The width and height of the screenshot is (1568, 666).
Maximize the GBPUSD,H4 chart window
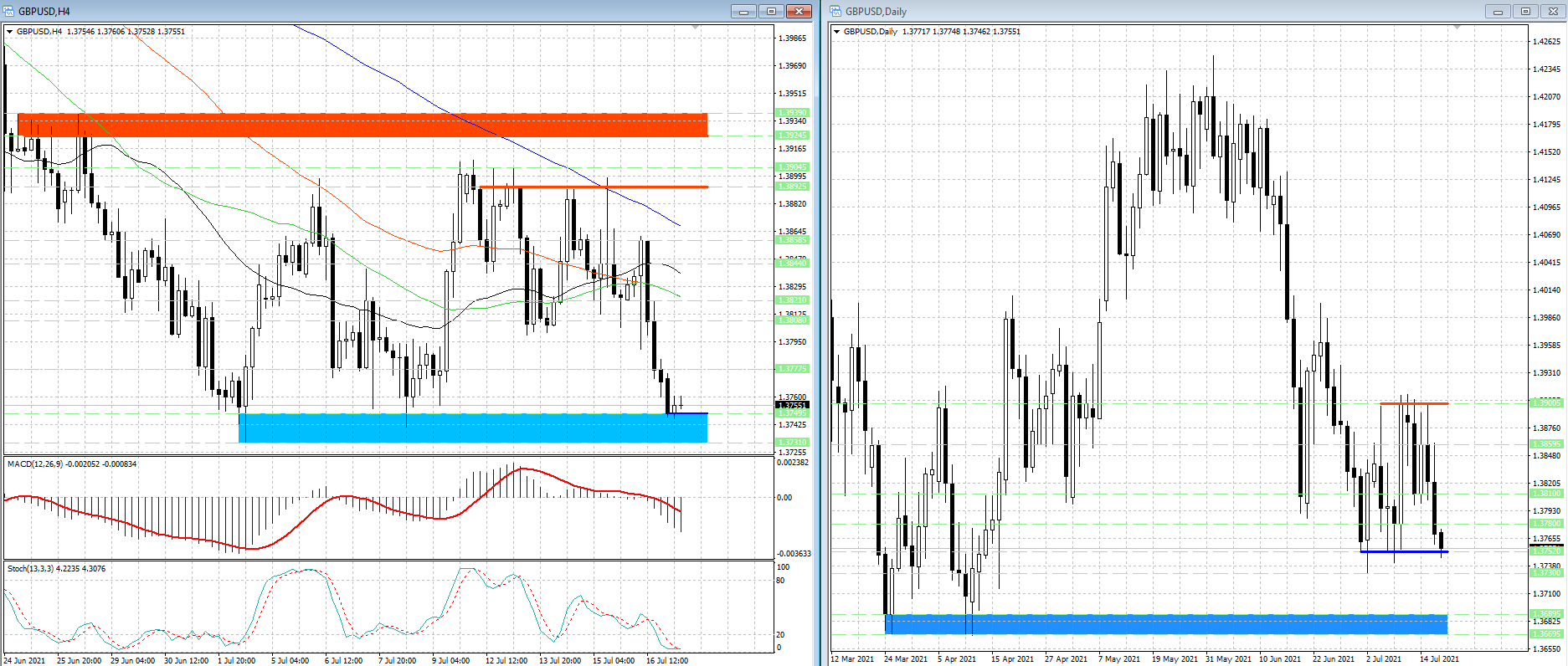point(771,11)
